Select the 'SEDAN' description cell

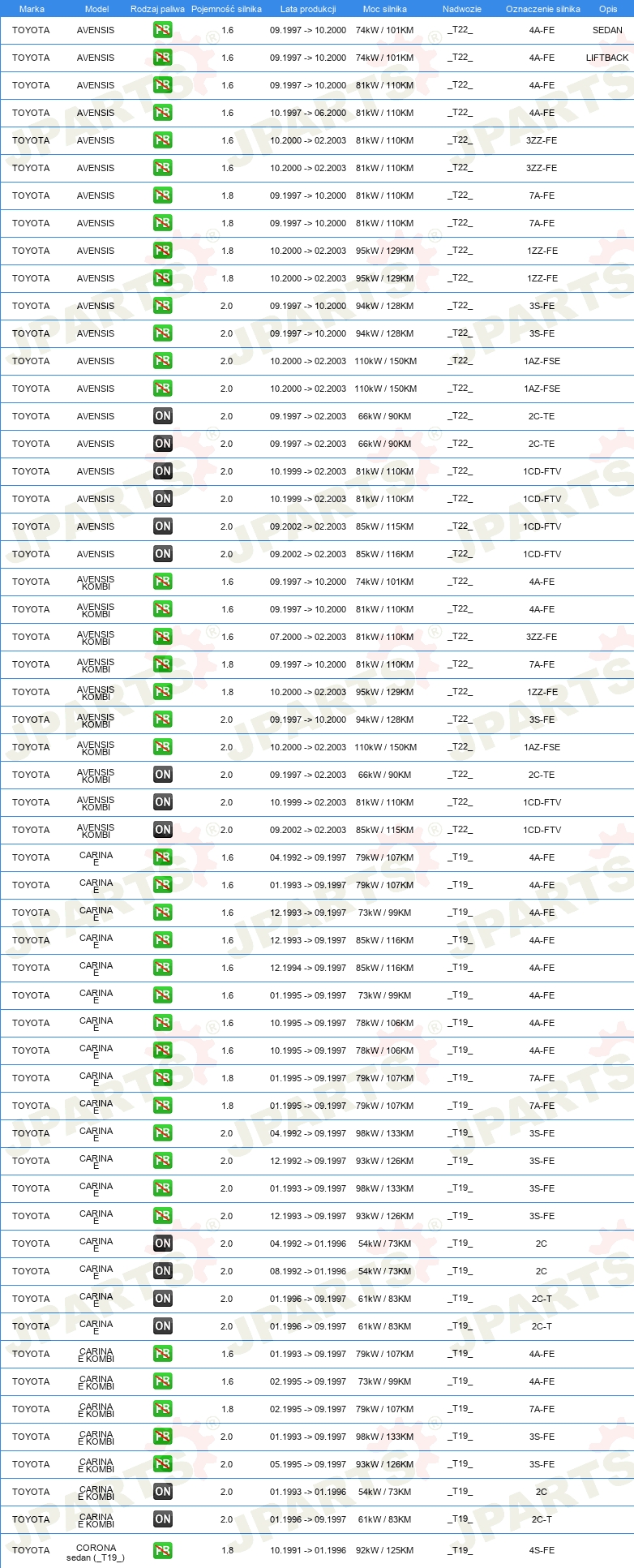(x=607, y=30)
